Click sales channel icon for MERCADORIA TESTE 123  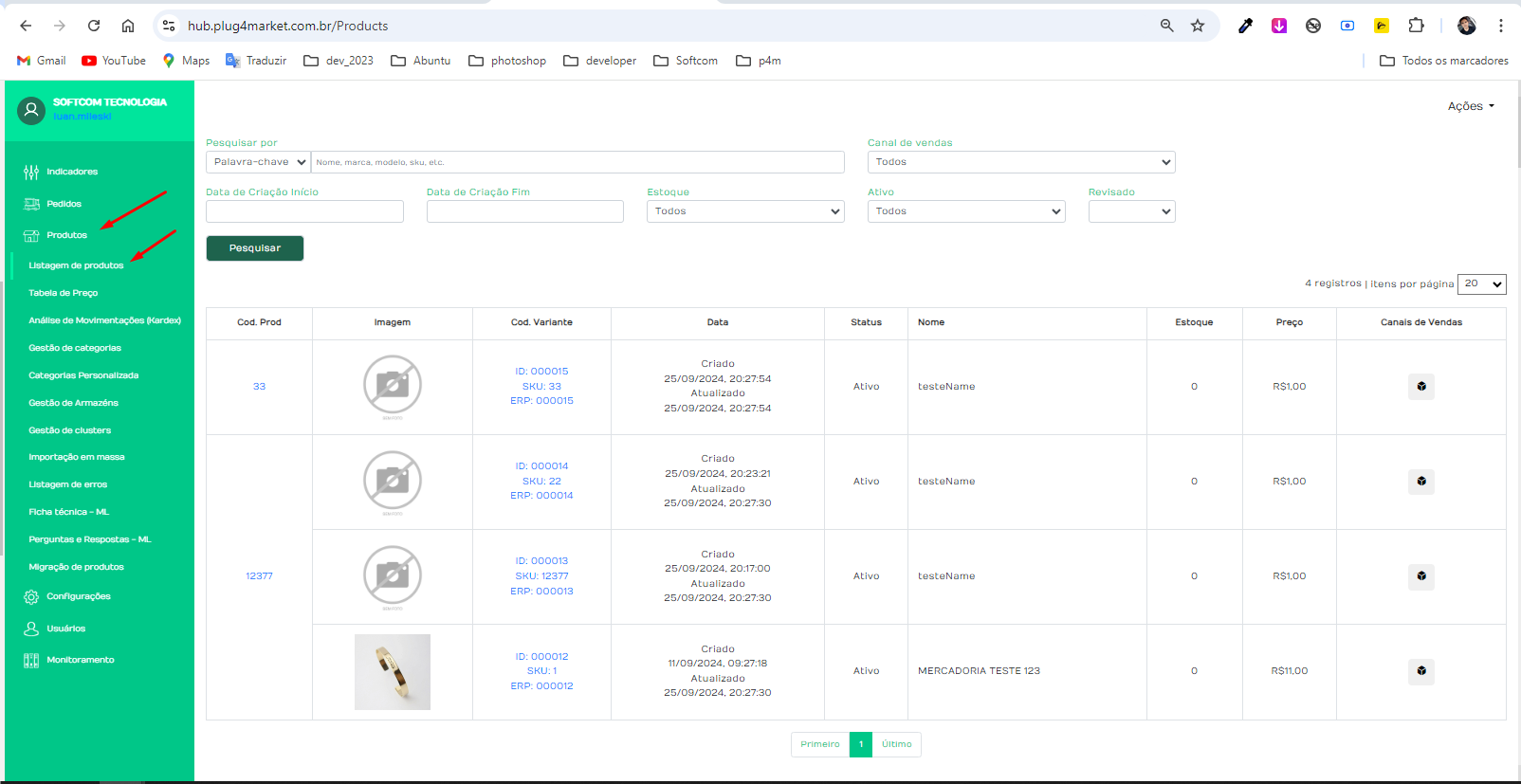[1420, 671]
